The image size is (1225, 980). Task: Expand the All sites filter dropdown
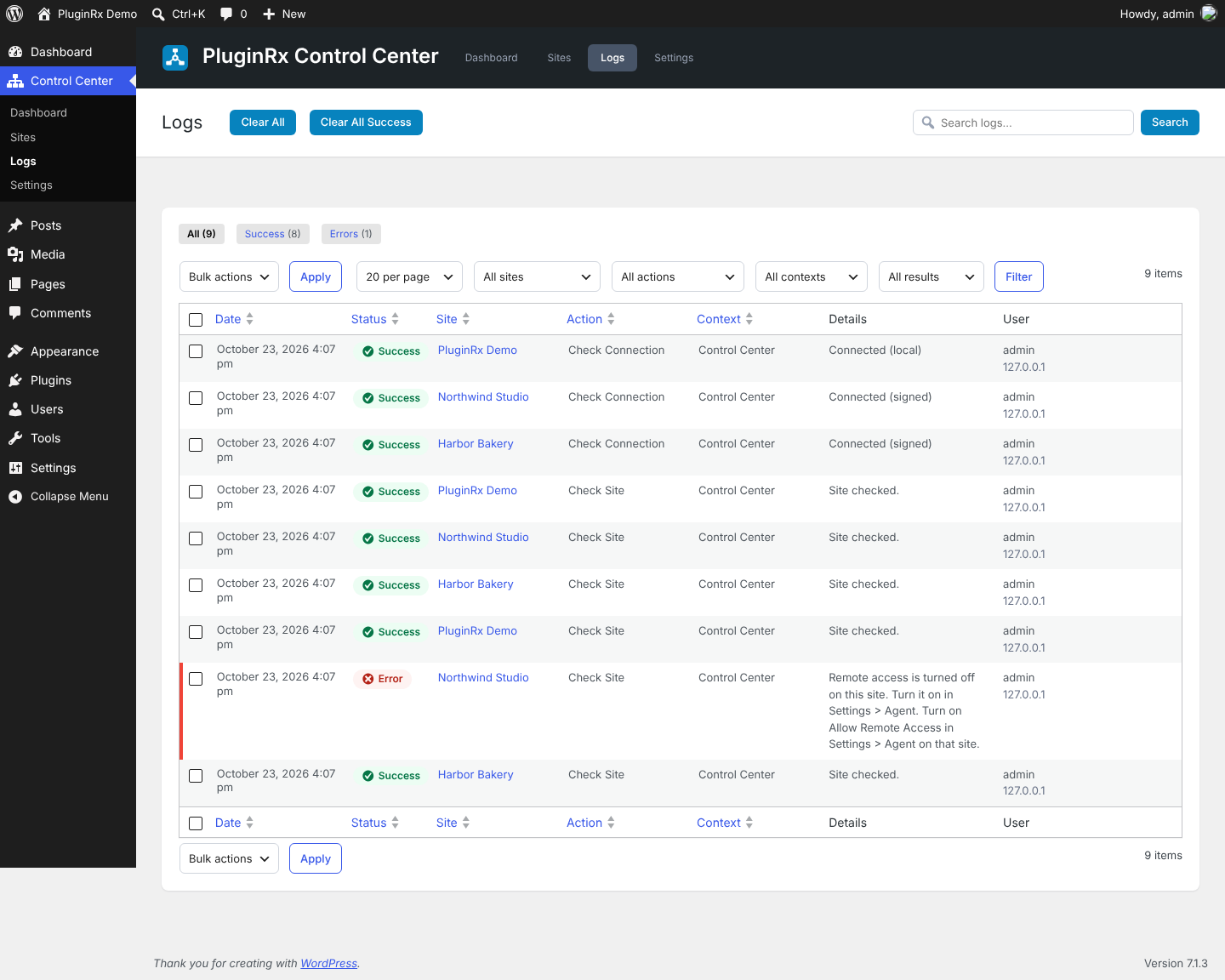pos(537,276)
